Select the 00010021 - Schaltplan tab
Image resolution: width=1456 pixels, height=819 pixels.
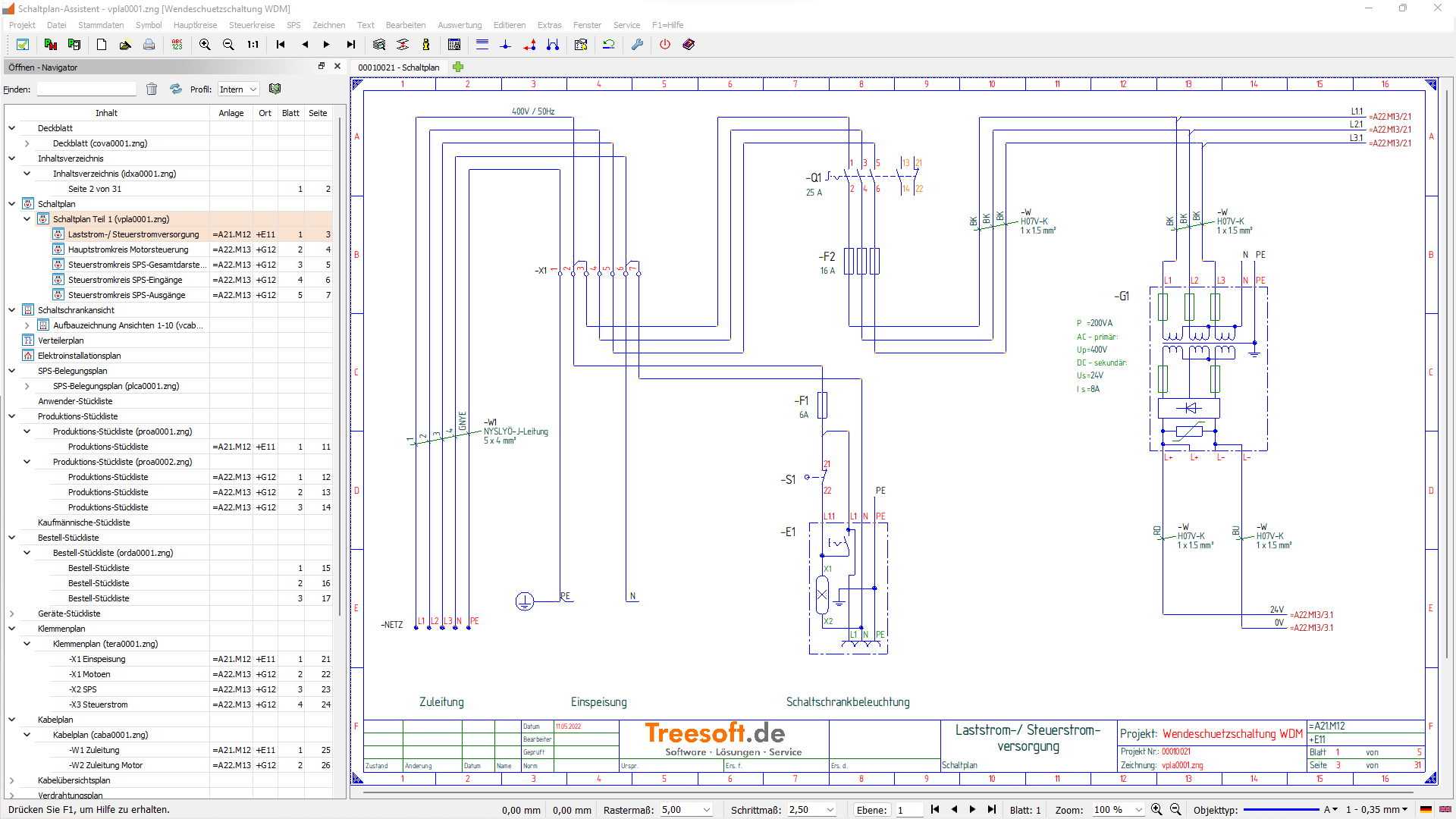(x=399, y=67)
